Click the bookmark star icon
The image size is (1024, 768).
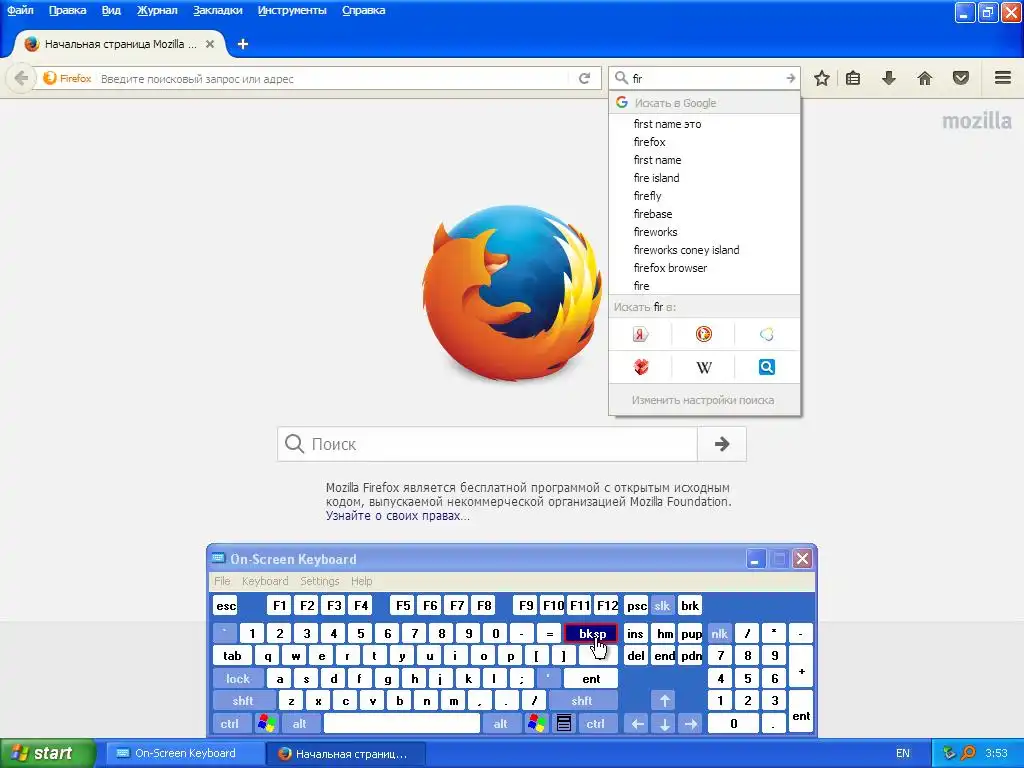tap(822, 78)
